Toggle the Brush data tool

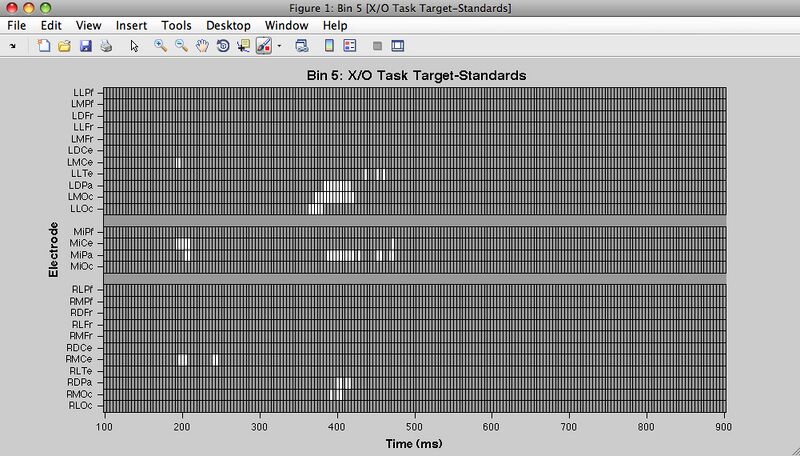click(264, 46)
